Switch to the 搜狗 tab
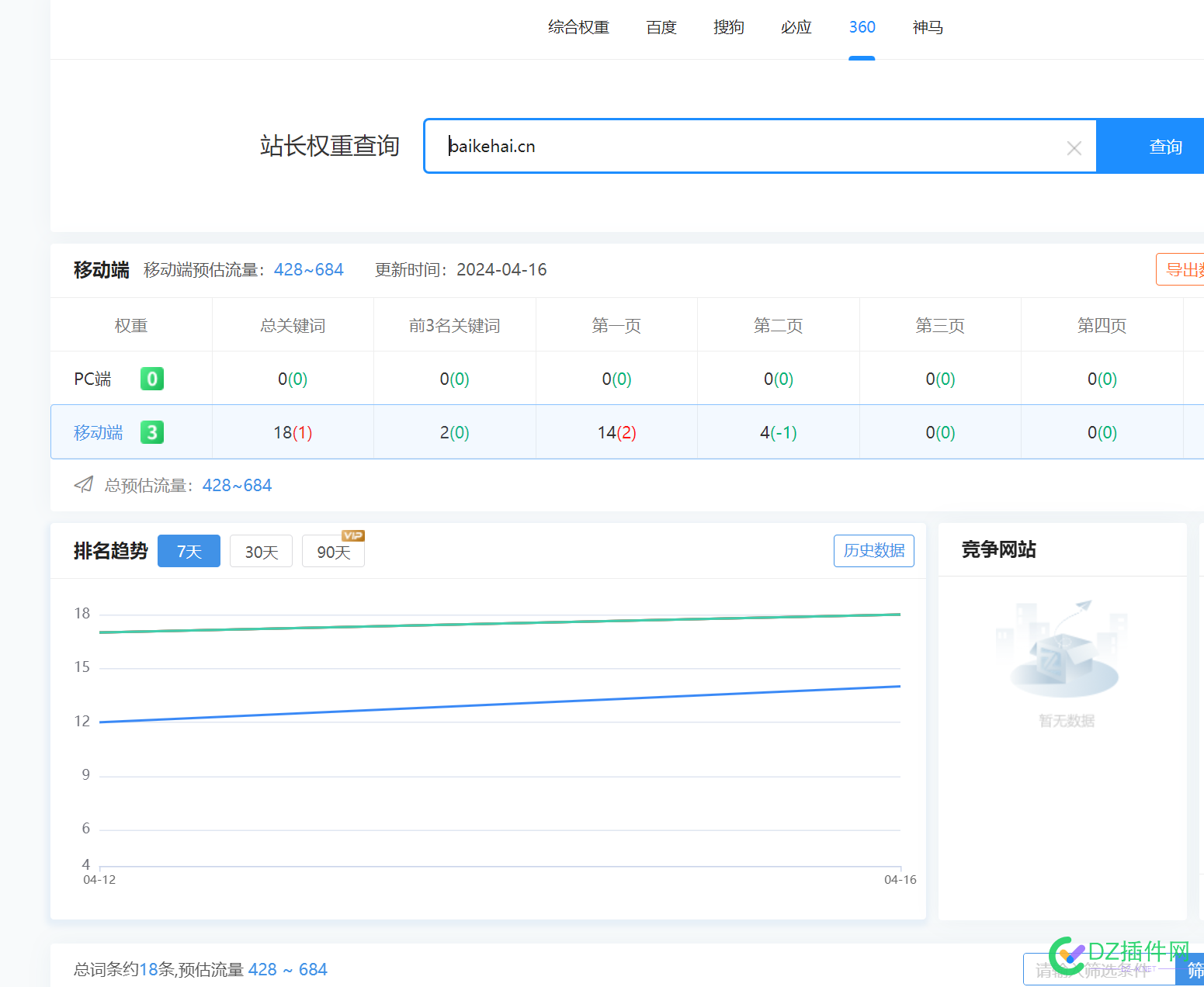Viewport: 1204px width, 987px height. coord(729,27)
